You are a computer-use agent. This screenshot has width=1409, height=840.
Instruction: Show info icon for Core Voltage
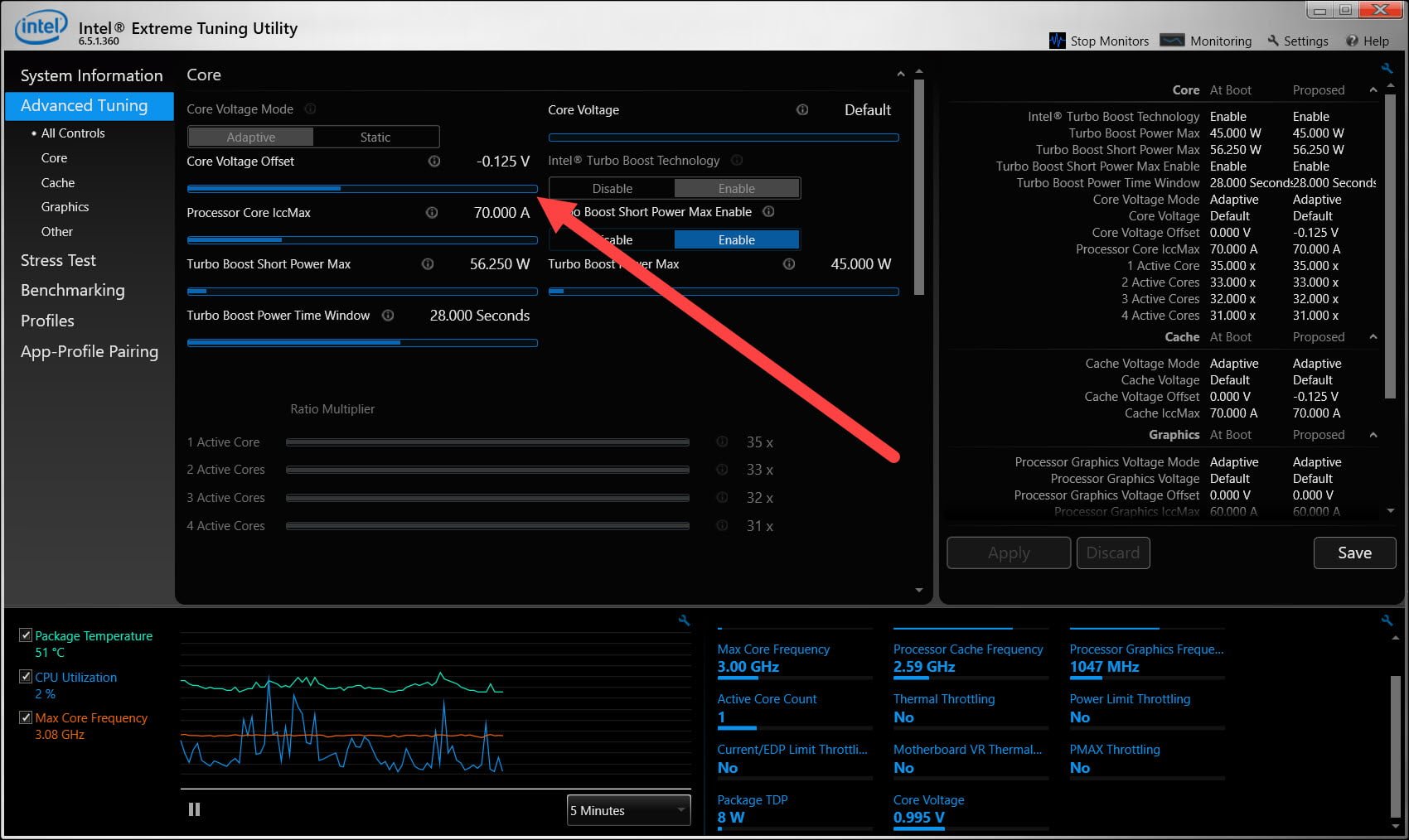(x=802, y=109)
